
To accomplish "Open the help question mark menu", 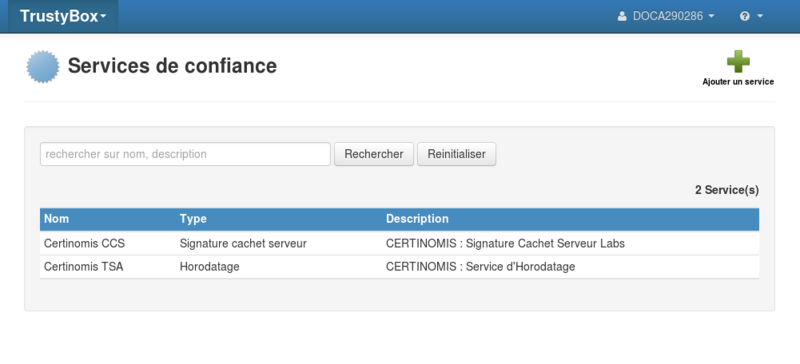I will [x=751, y=16].
